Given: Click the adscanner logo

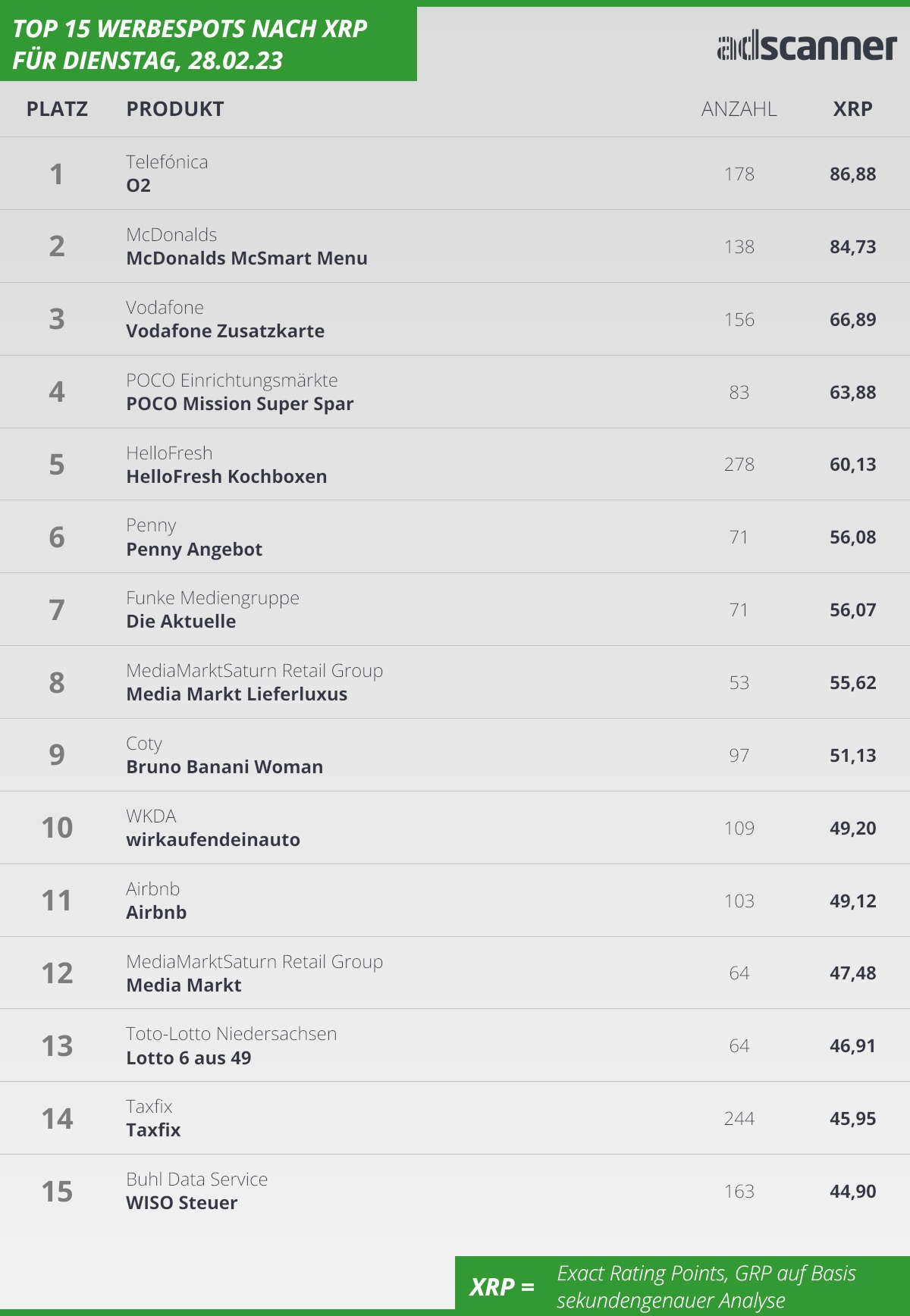Looking at the screenshot, I should click(807, 47).
